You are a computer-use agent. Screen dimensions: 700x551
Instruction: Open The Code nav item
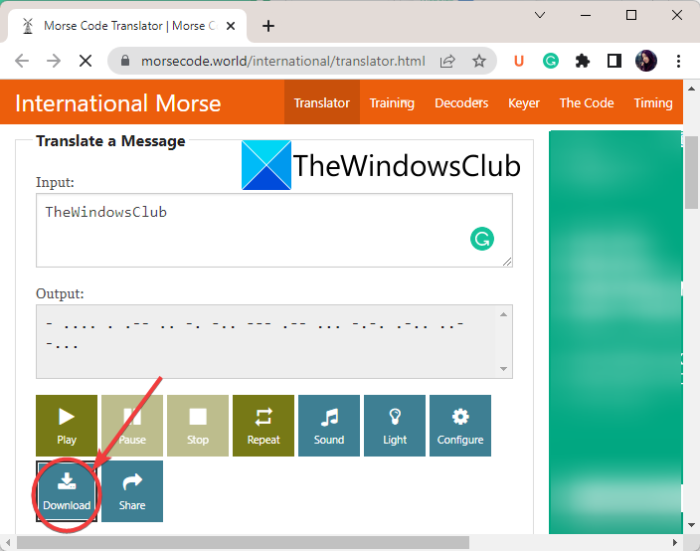pyautogui.click(x=587, y=102)
